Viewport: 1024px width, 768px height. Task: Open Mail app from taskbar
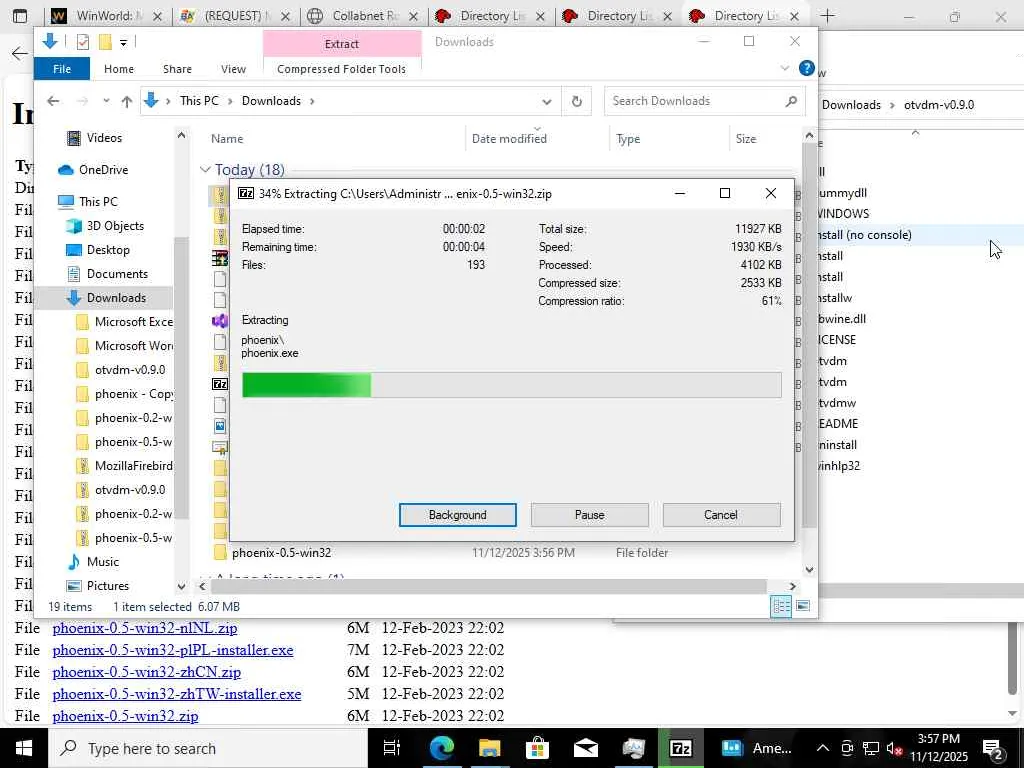coord(586,748)
